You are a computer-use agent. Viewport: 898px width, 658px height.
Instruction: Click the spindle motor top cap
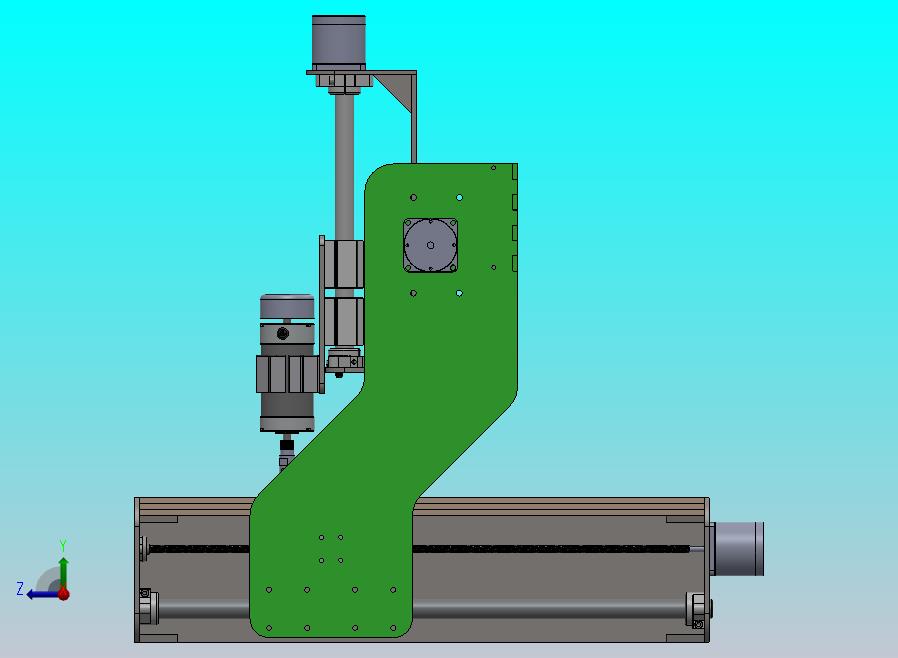287,307
